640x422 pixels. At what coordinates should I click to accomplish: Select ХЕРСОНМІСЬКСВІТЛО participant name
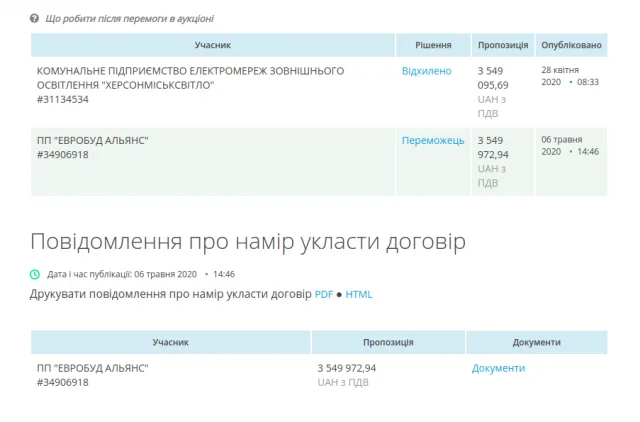pos(190,78)
